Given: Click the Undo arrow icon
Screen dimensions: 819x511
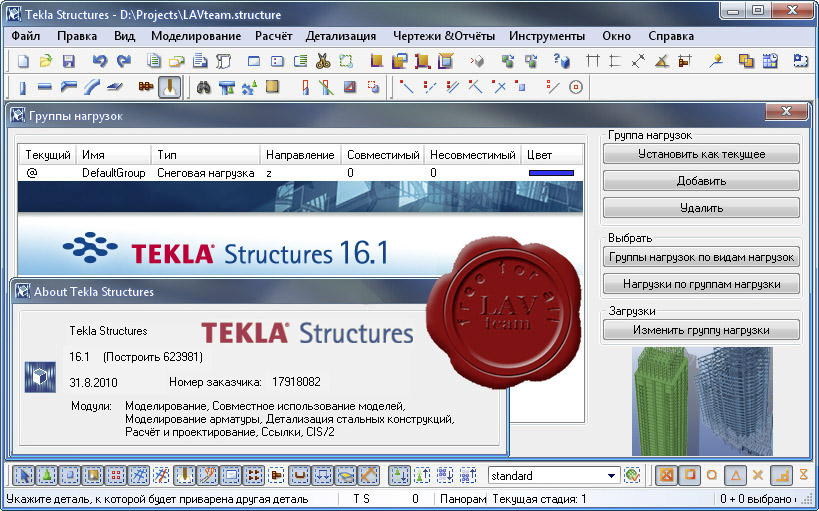Looking at the screenshot, I should (99, 62).
